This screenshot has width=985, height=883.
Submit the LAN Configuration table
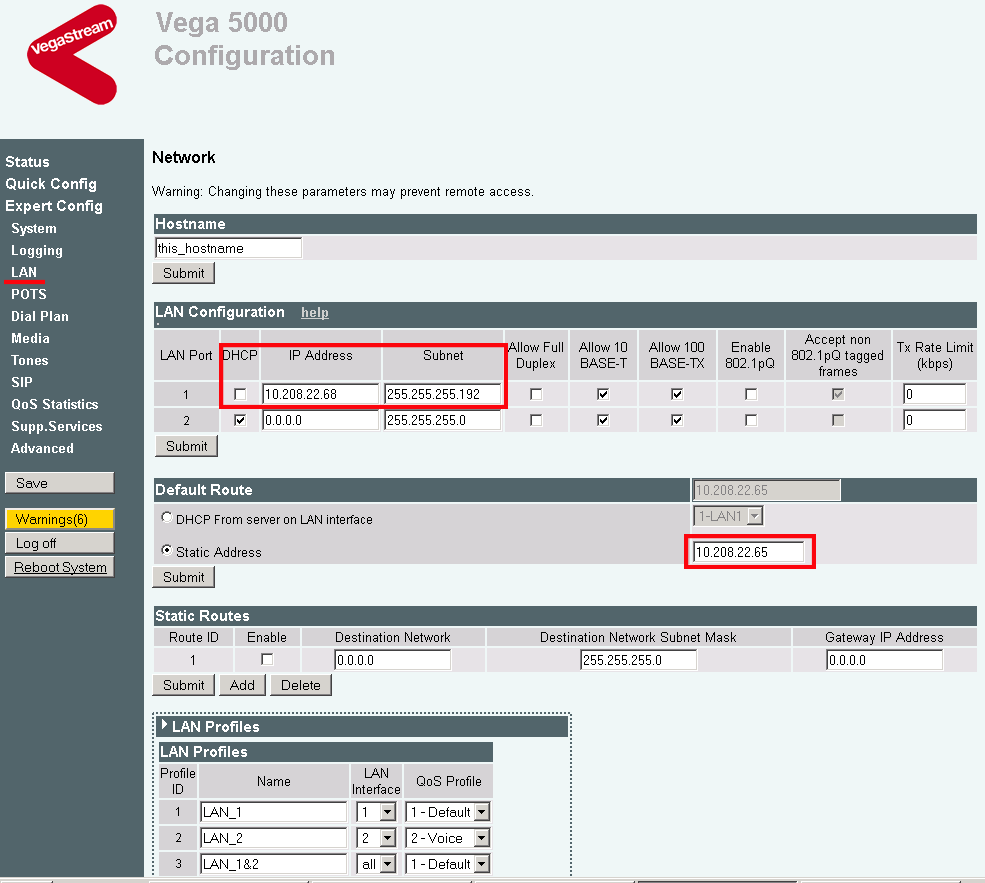click(187, 446)
